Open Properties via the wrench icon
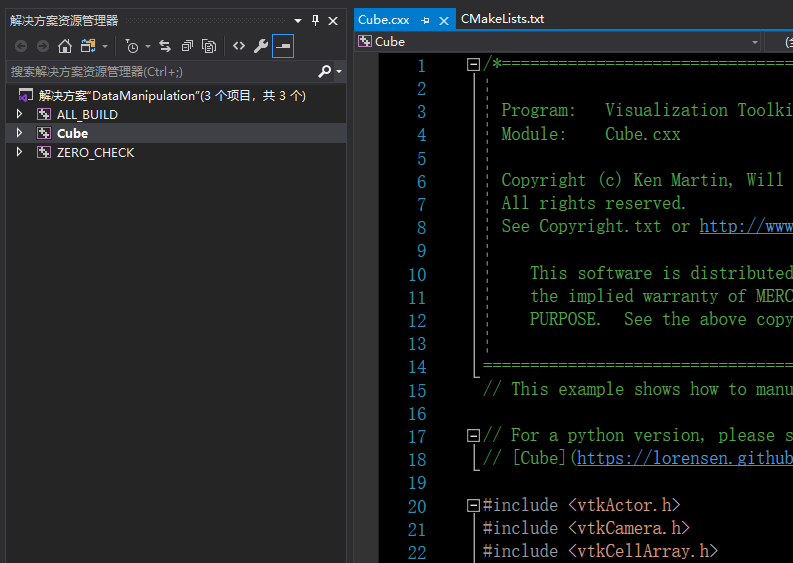 (x=261, y=47)
